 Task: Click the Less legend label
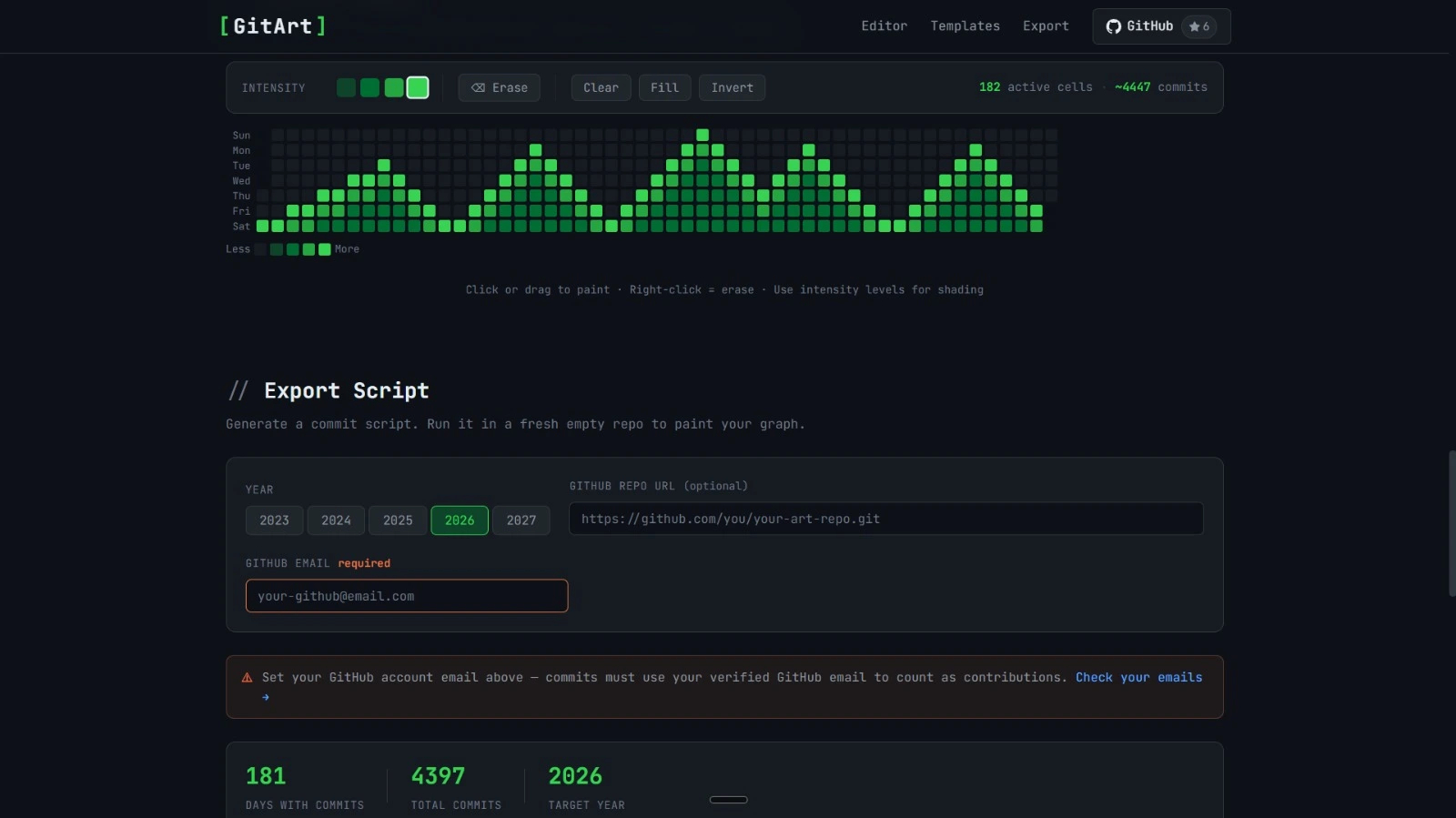[x=238, y=249]
